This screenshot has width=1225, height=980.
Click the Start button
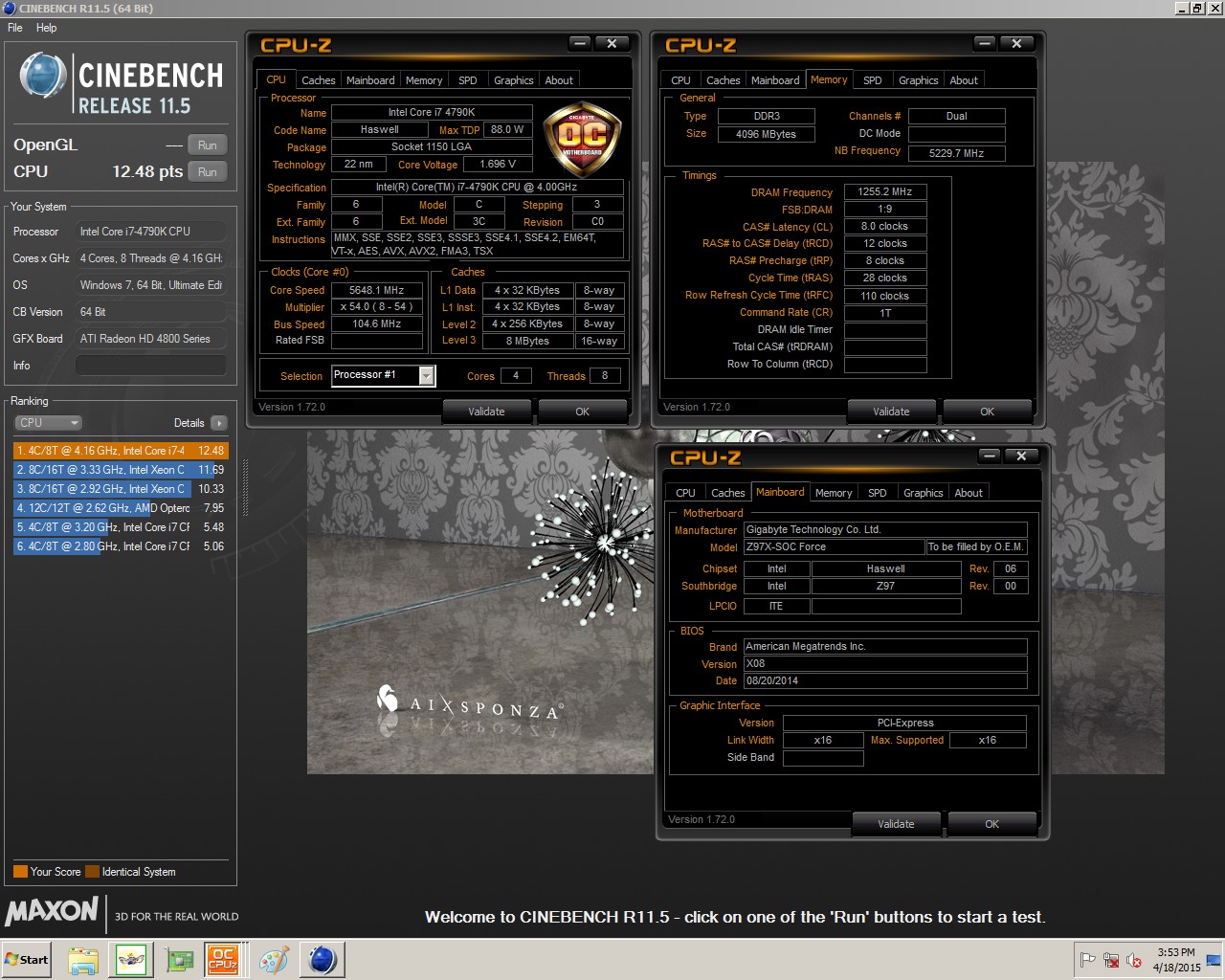(27, 960)
